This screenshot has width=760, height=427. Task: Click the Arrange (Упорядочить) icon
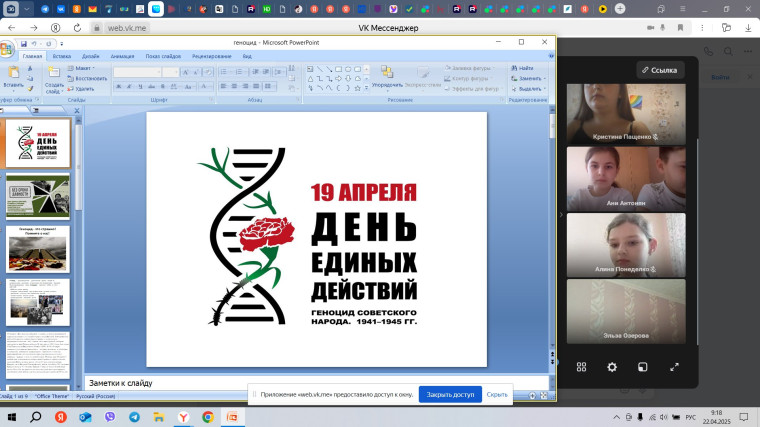coord(387,72)
